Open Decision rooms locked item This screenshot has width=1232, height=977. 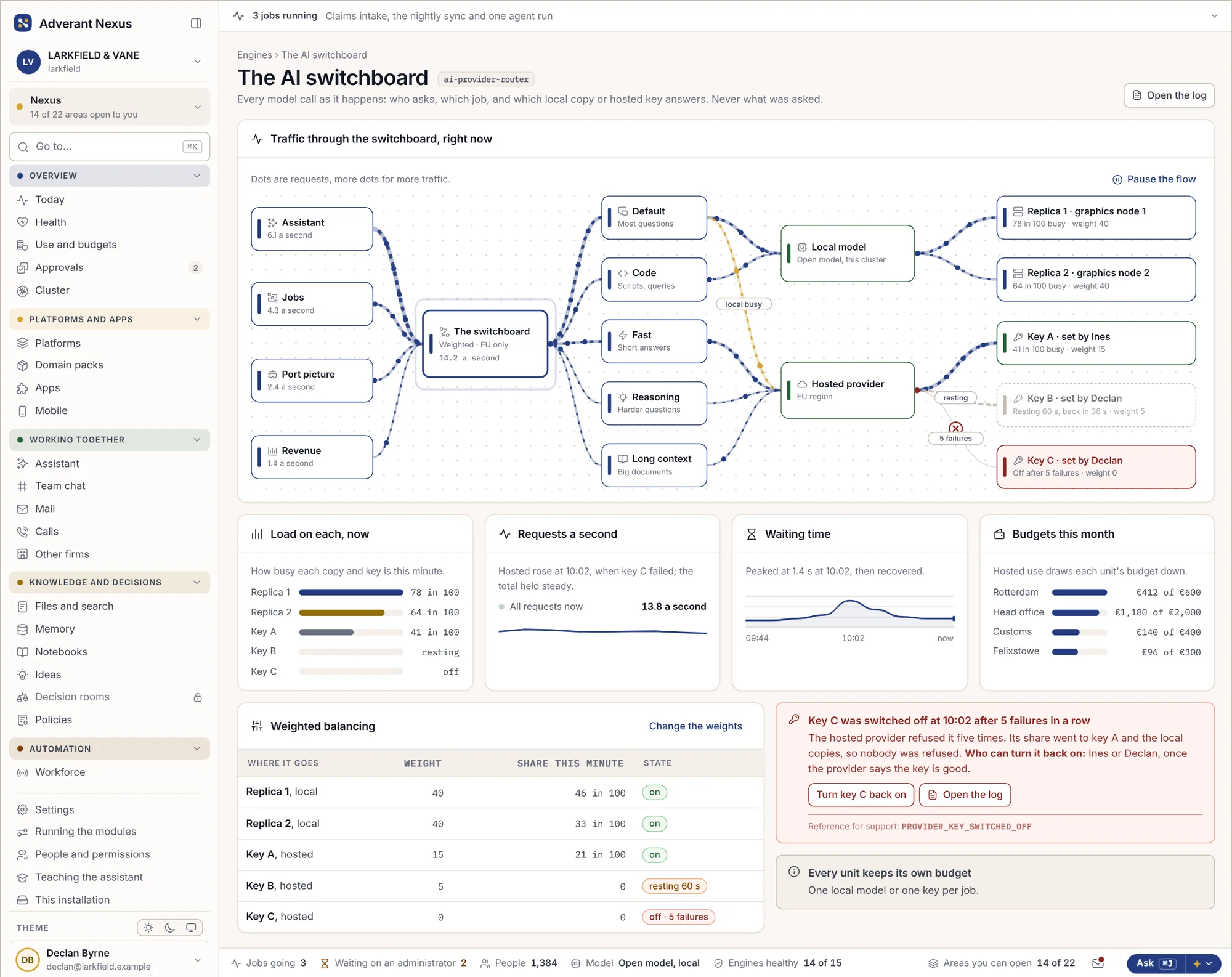pos(110,697)
